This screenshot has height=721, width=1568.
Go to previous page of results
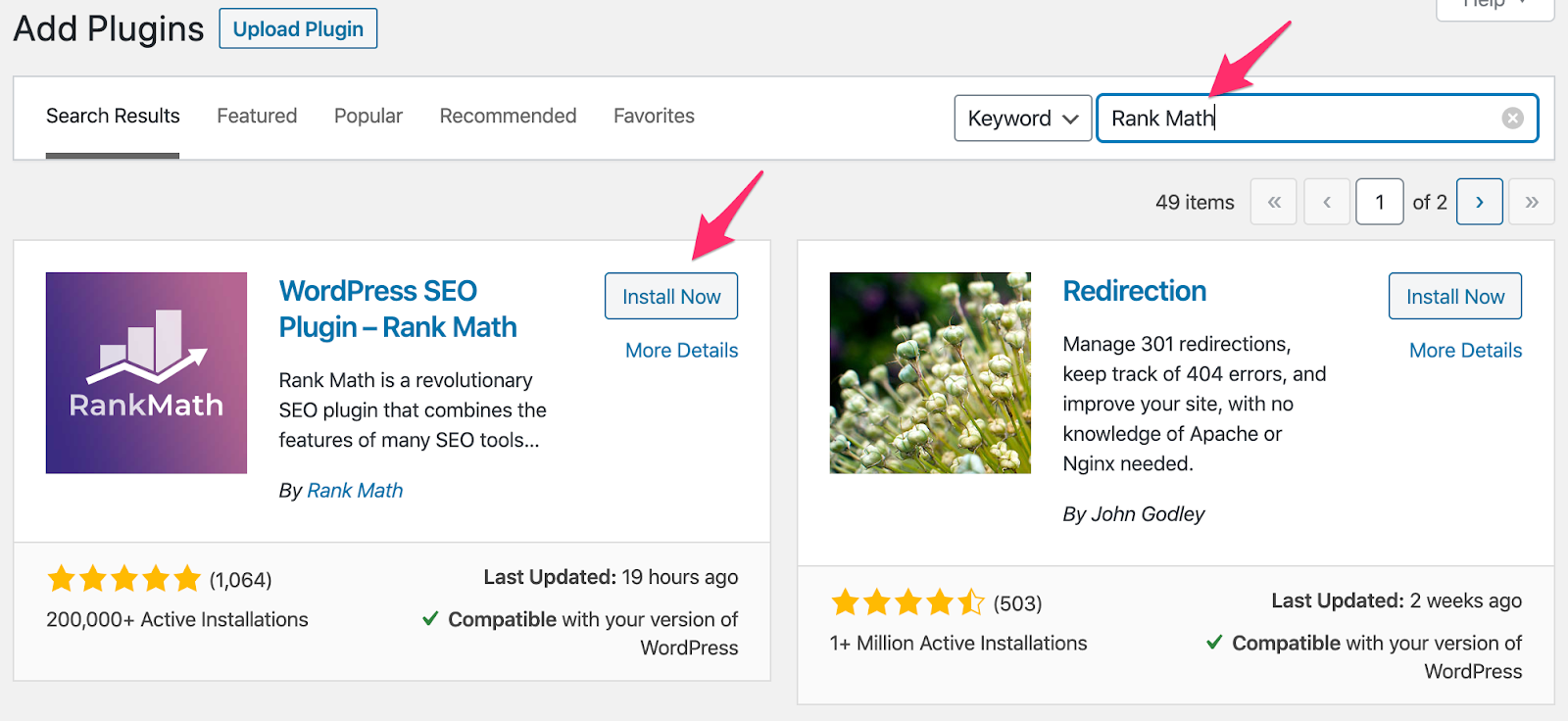coord(1327,202)
